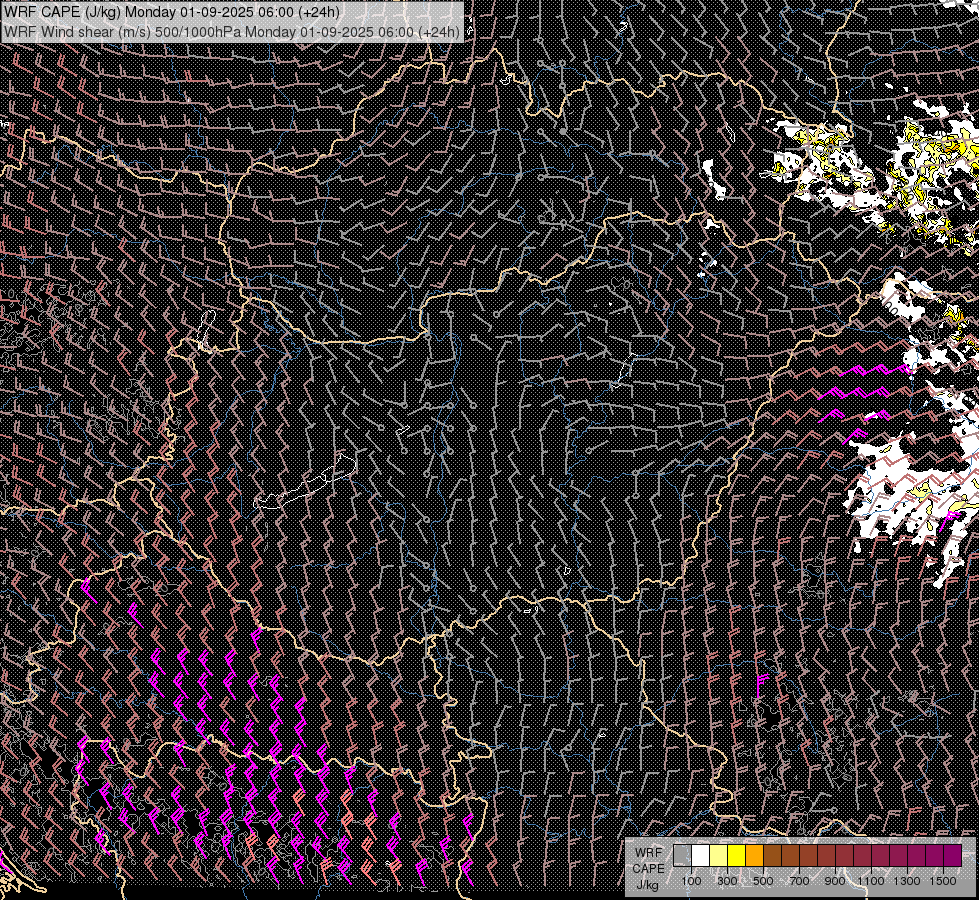Click the 100 legend scale label
Viewport: 979px width, 900px height.
coord(691,881)
